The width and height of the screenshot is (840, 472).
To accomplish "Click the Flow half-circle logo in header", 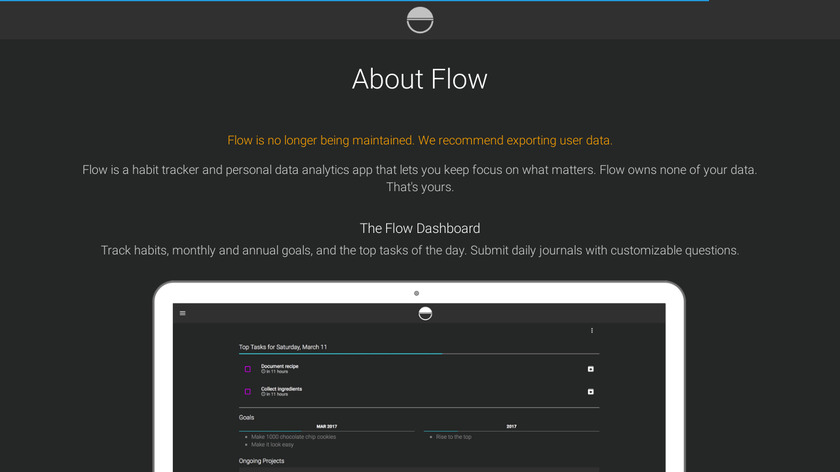I will (419, 20).
